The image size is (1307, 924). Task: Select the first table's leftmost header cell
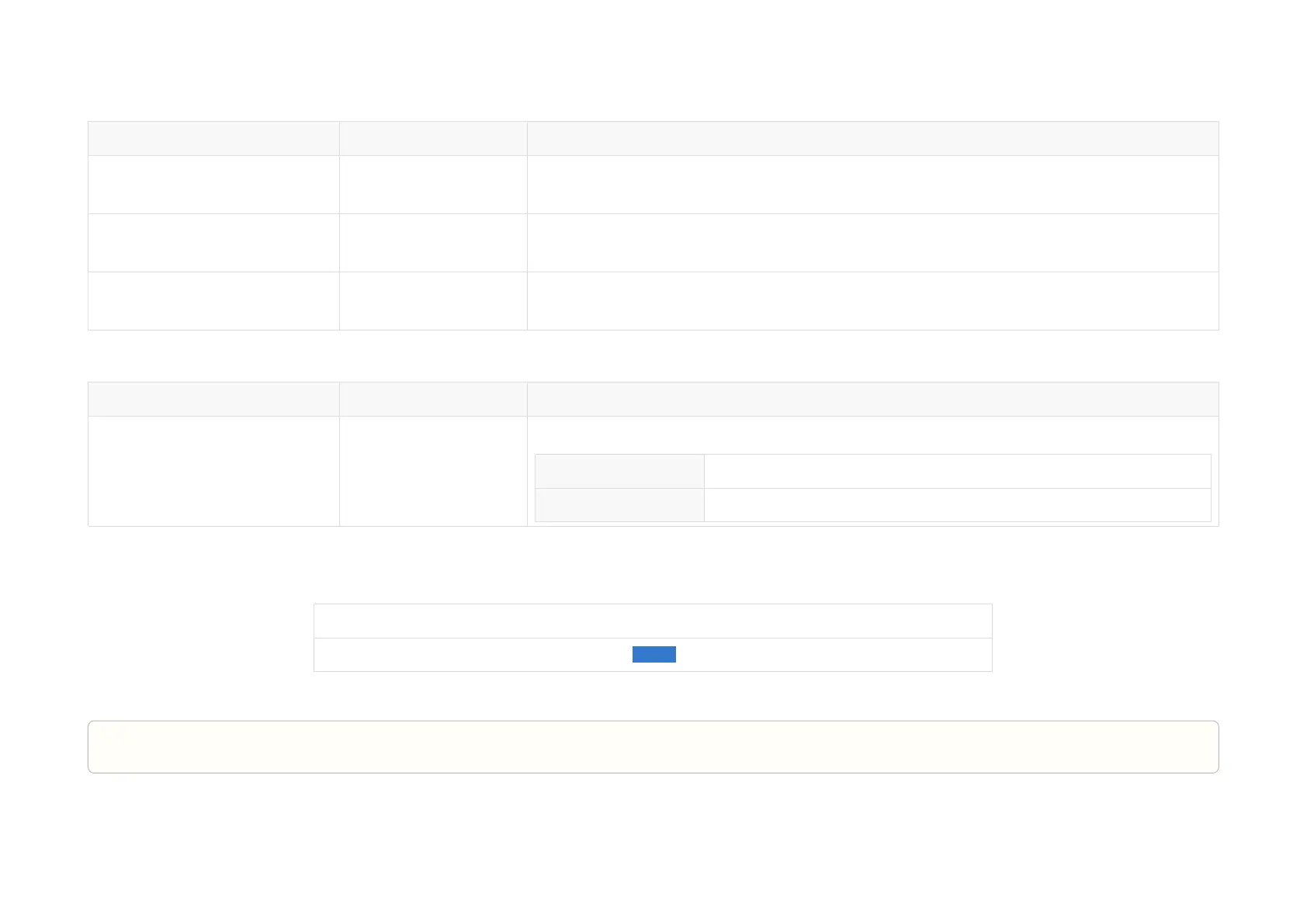coord(213,138)
